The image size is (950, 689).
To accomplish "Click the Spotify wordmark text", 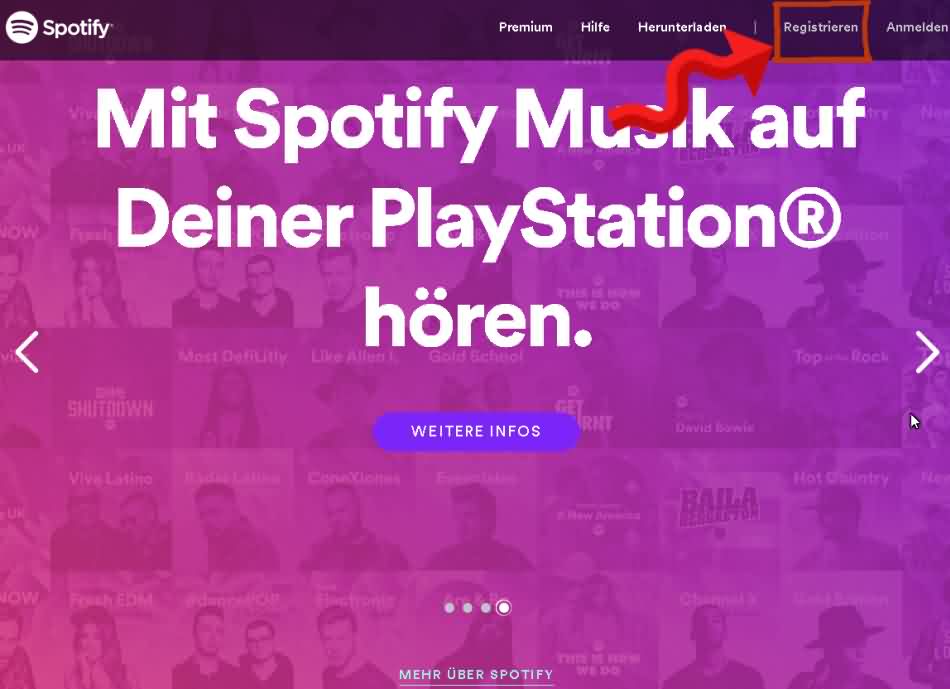I will click(77, 28).
